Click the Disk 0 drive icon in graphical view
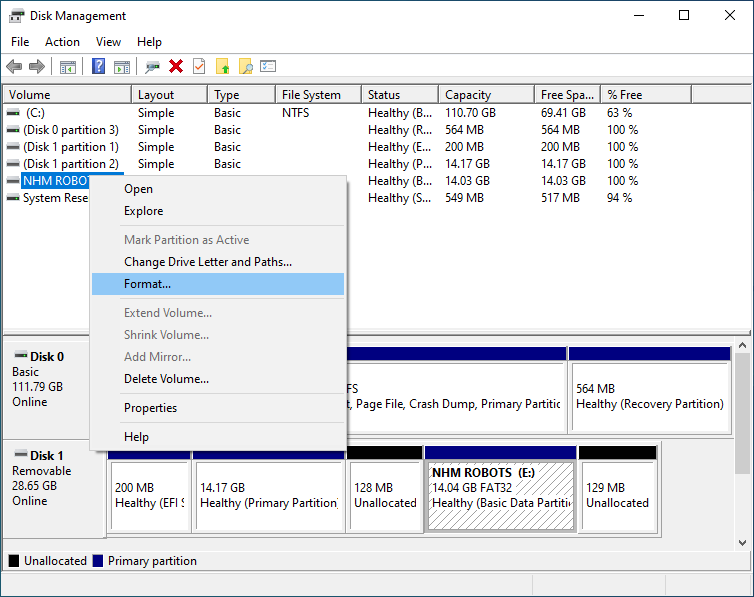 [21, 355]
